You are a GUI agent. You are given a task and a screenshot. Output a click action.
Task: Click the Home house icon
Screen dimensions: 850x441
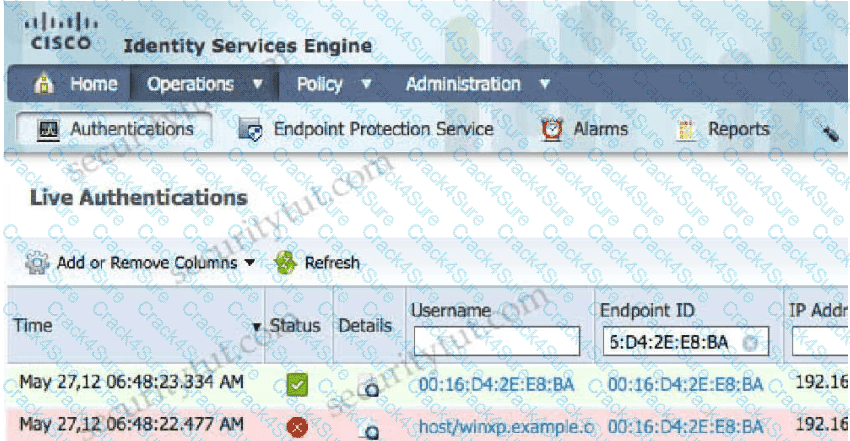coord(43,85)
